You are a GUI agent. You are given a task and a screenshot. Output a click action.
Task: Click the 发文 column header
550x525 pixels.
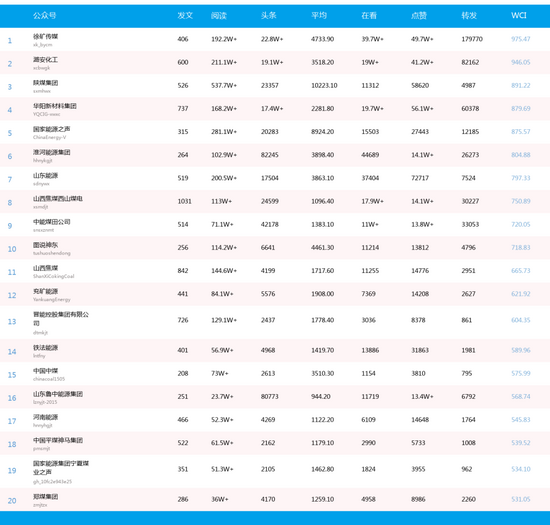point(185,15)
